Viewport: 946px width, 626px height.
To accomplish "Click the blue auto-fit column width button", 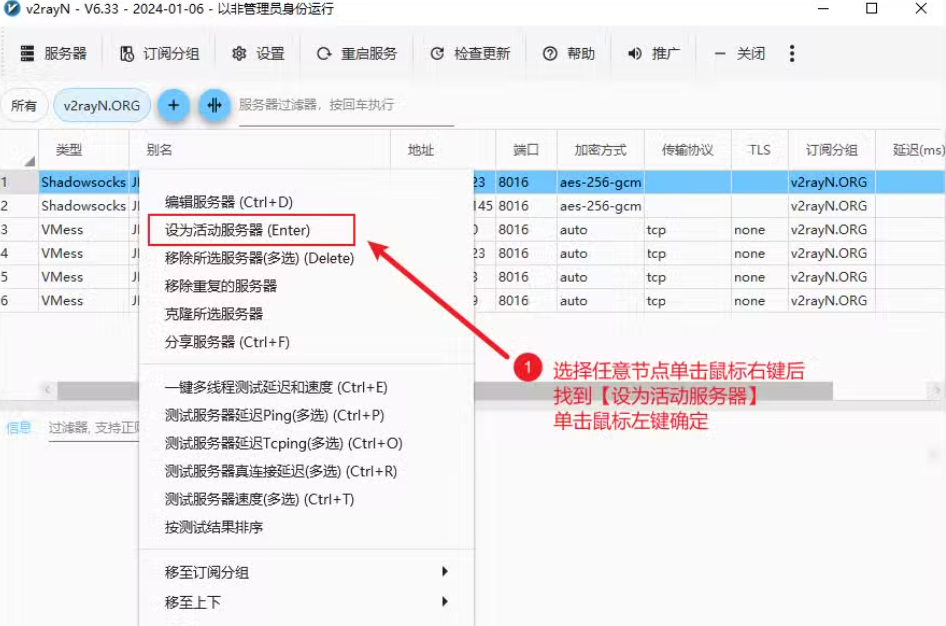I will coord(214,105).
